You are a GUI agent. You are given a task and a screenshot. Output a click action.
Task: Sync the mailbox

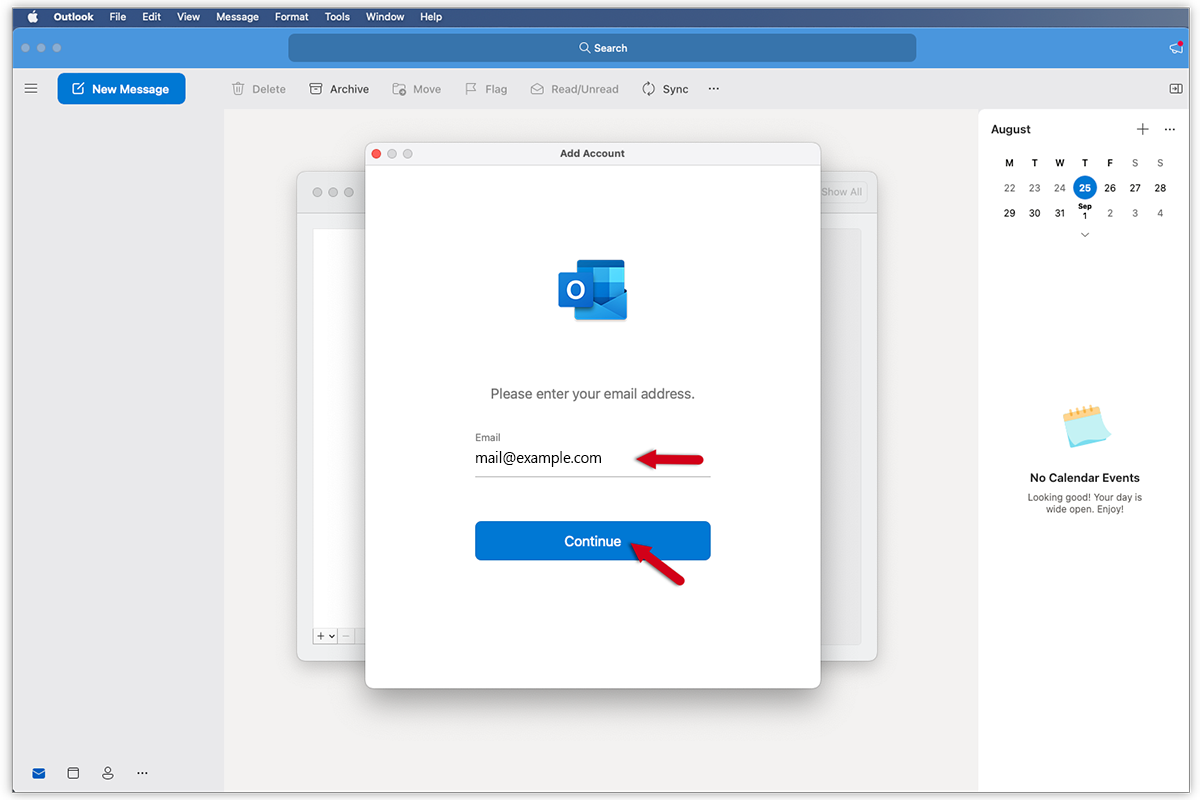pos(665,89)
